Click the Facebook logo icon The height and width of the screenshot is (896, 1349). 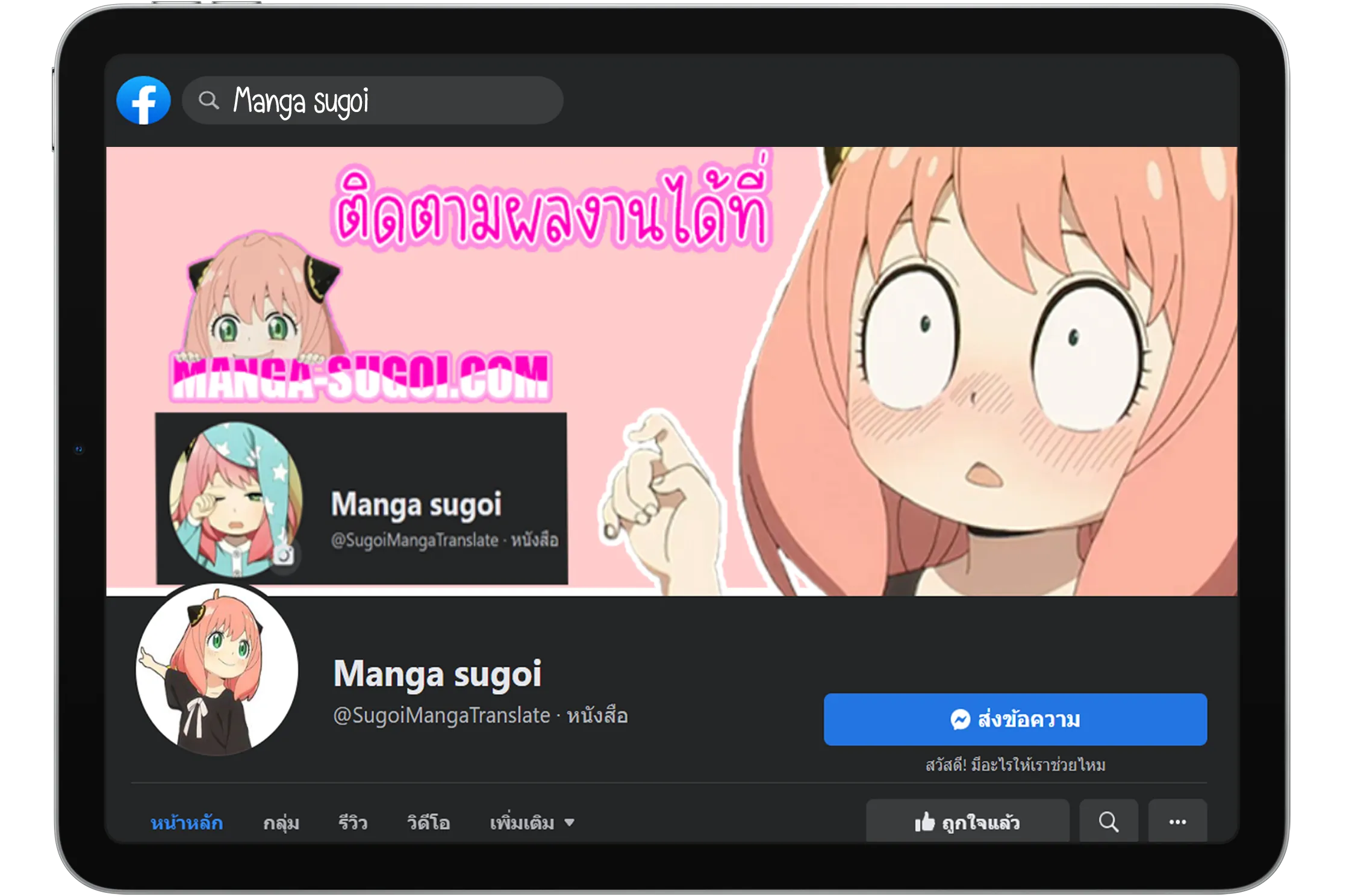(x=143, y=100)
